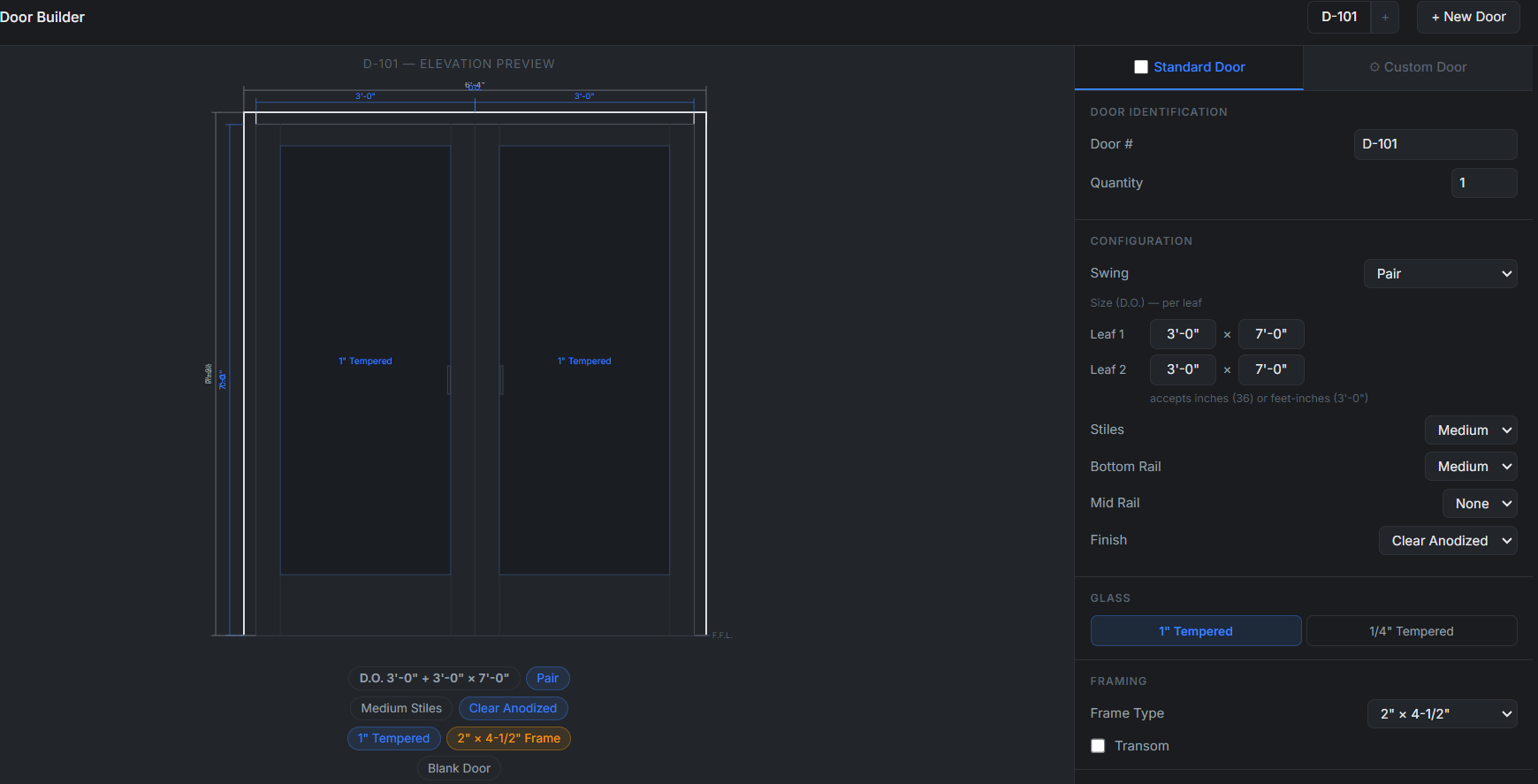This screenshot has height=784, width=1538.
Task: Switch to the Standard Door tab
Action: click(1189, 67)
